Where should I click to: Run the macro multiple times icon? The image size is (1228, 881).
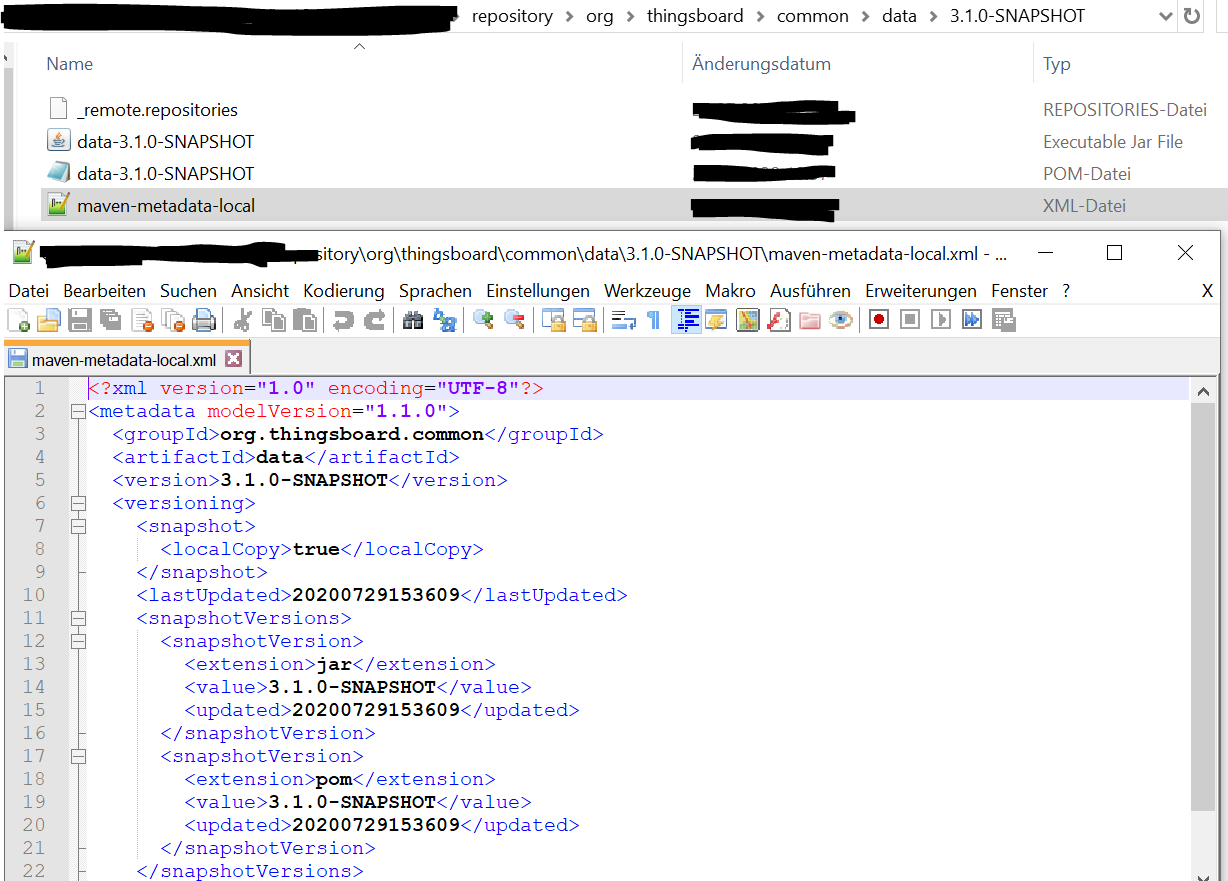971,320
